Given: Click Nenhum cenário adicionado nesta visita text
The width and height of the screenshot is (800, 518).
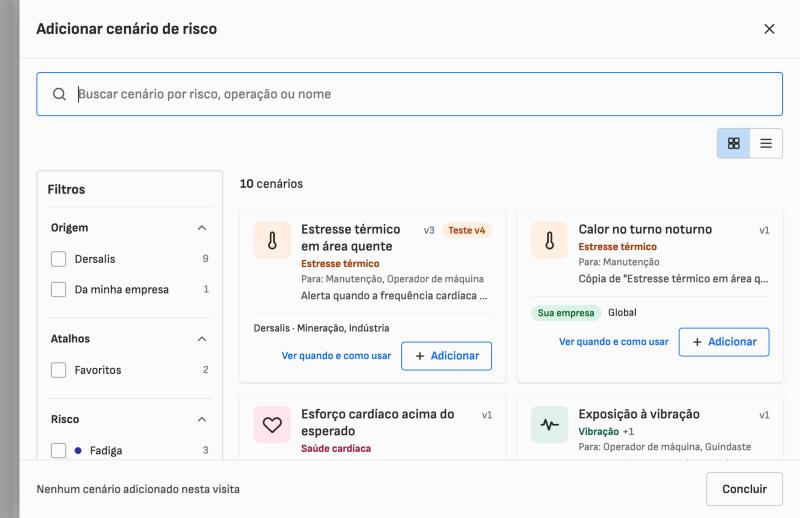Looking at the screenshot, I should (138, 489).
